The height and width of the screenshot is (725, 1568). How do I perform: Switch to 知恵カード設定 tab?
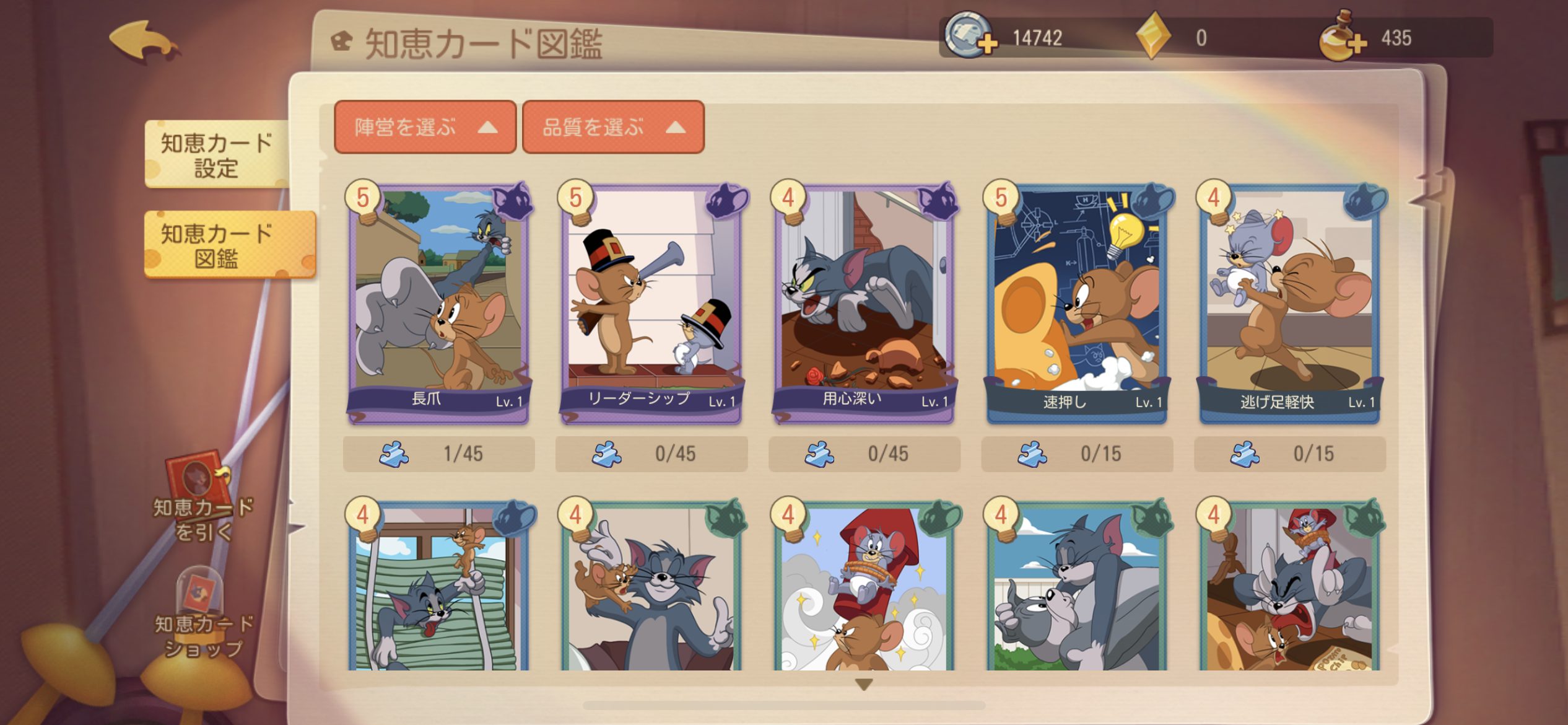coord(216,155)
